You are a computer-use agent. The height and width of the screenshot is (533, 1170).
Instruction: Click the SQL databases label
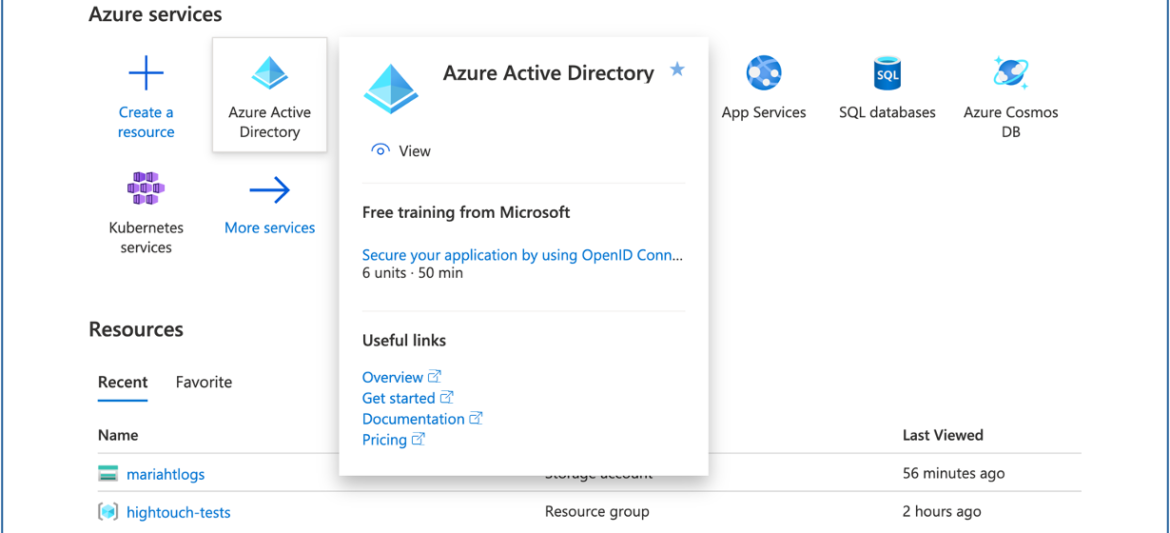pyautogui.click(x=887, y=113)
